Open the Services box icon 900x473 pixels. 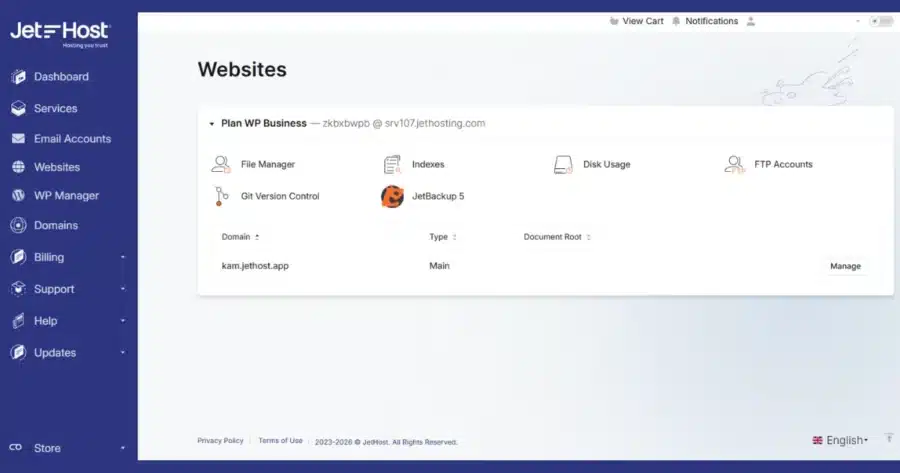[x=18, y=108]
